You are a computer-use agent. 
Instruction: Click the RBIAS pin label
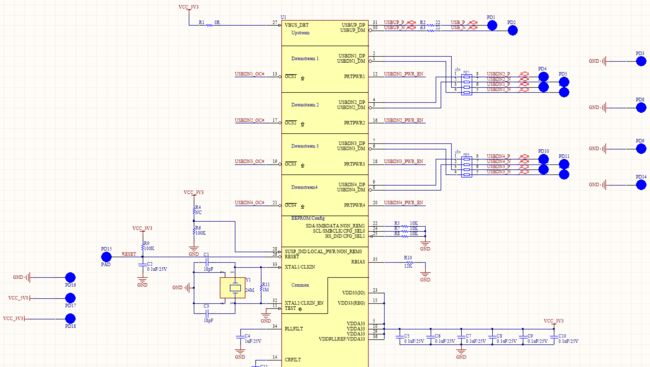click(358, 262)
